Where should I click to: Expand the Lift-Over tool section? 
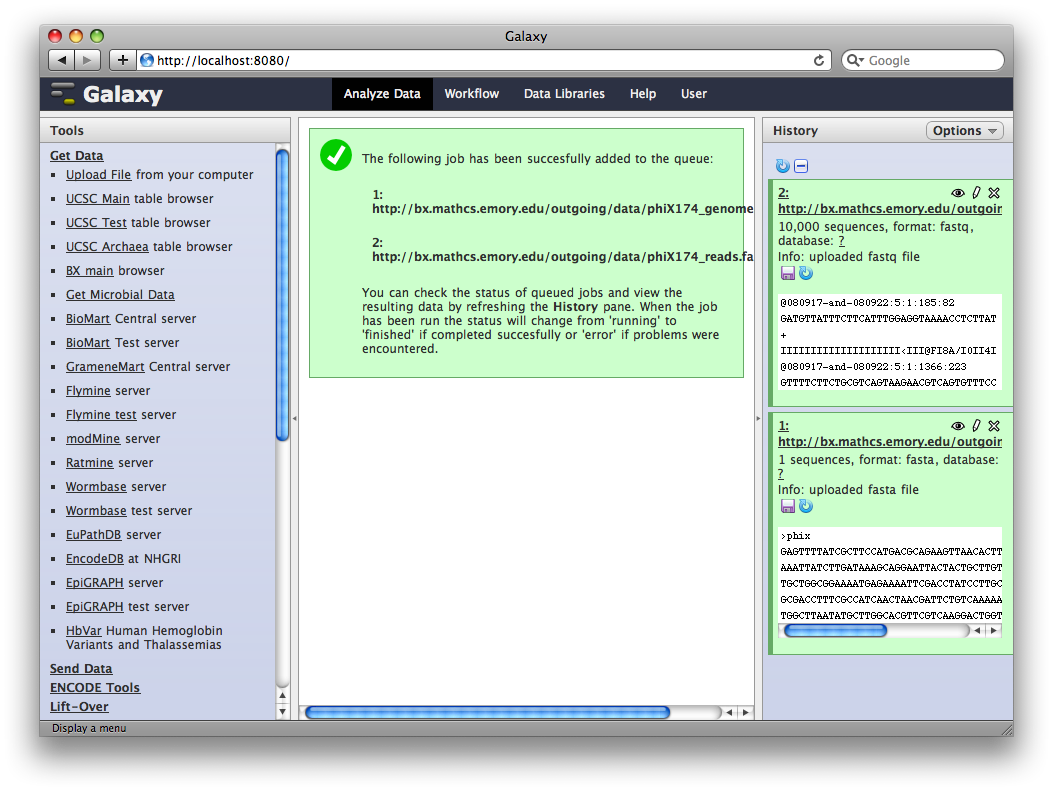(x=79, y=706)
